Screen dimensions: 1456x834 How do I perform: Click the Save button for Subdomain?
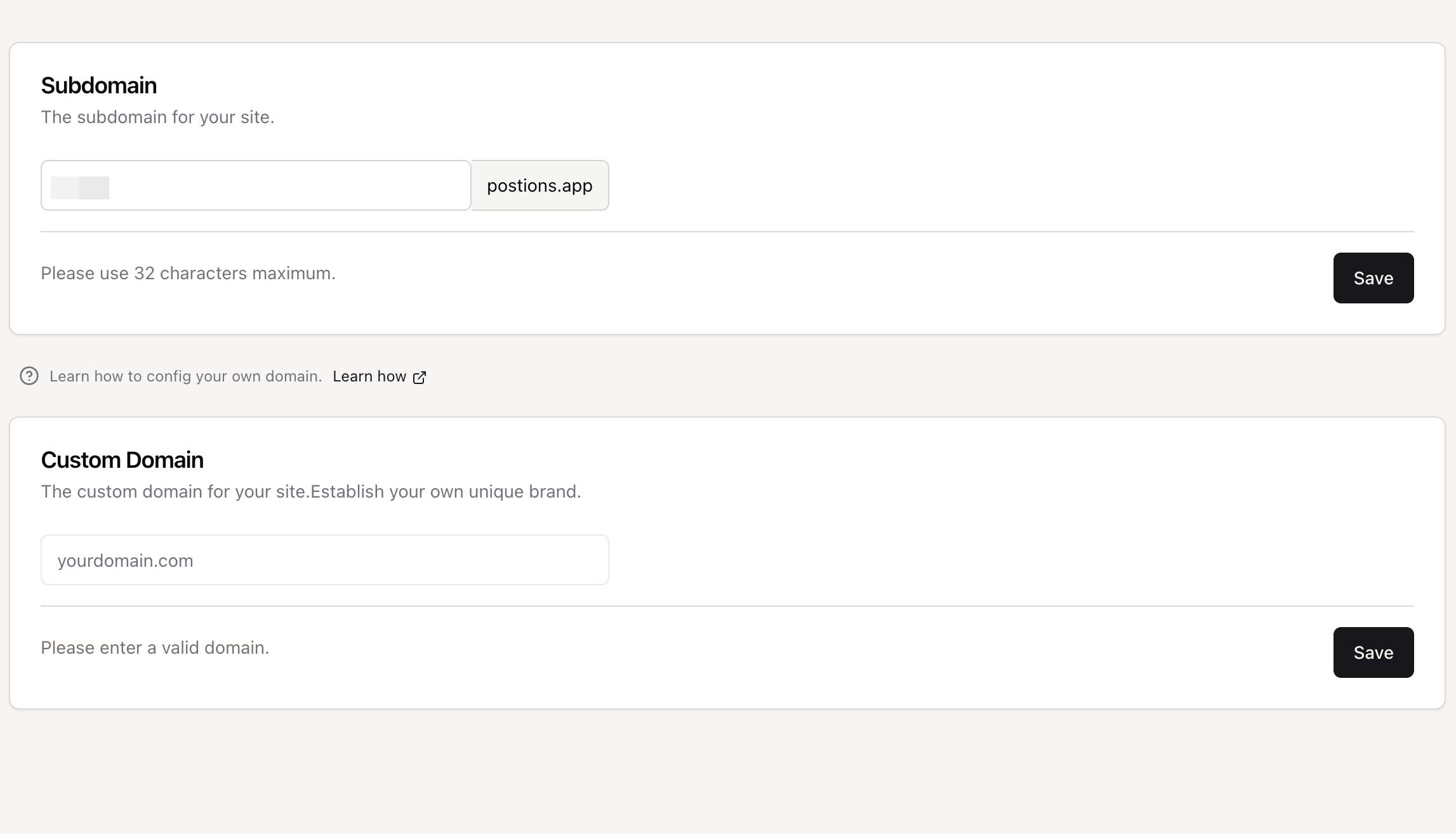(x=1373, y=278)
